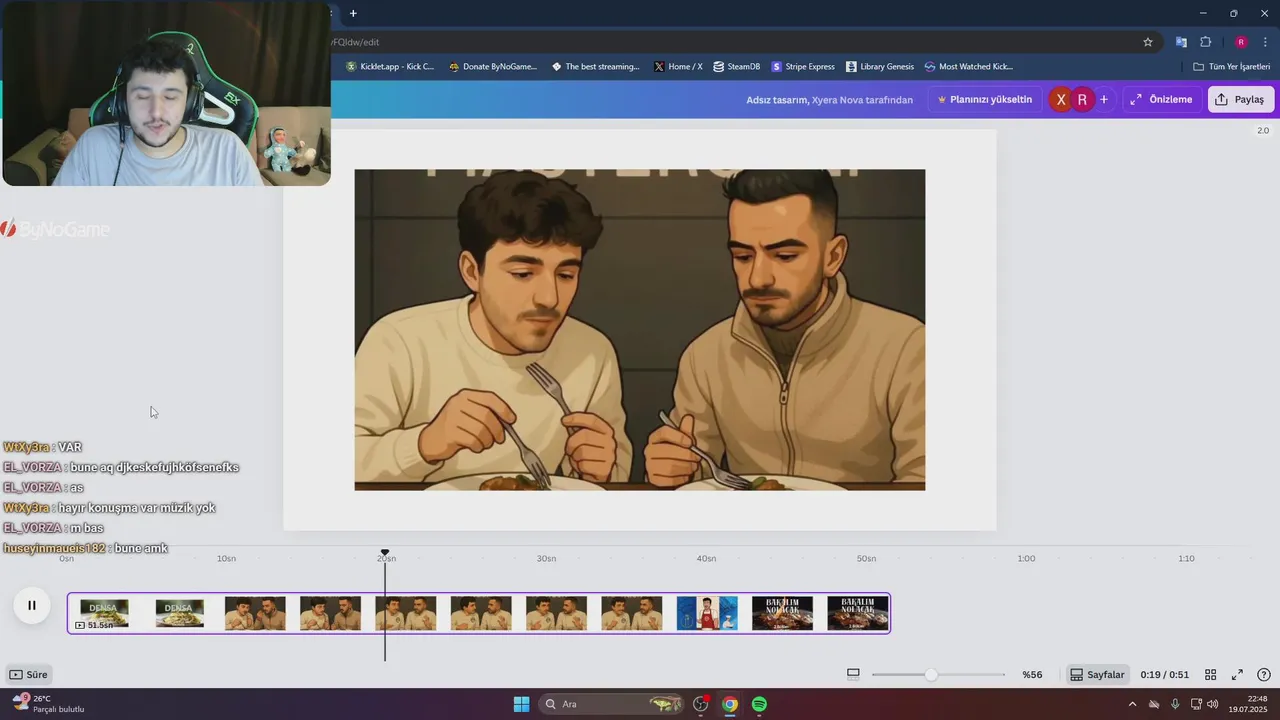Image resolution: width=1280 pixels, height=720 pixels.
Task: Add a collaborator with plus icon
Action: pyautogui.click(x=1104, y=99)
